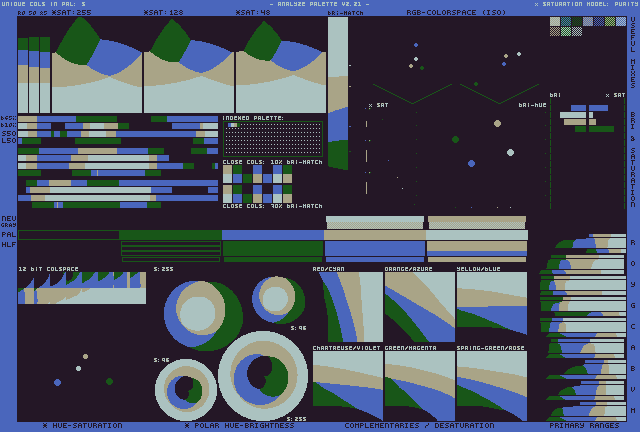The width and height of the screenshot is (640, 432).
Task: Click the 'b45%' row label
Action: pos(9,118)
